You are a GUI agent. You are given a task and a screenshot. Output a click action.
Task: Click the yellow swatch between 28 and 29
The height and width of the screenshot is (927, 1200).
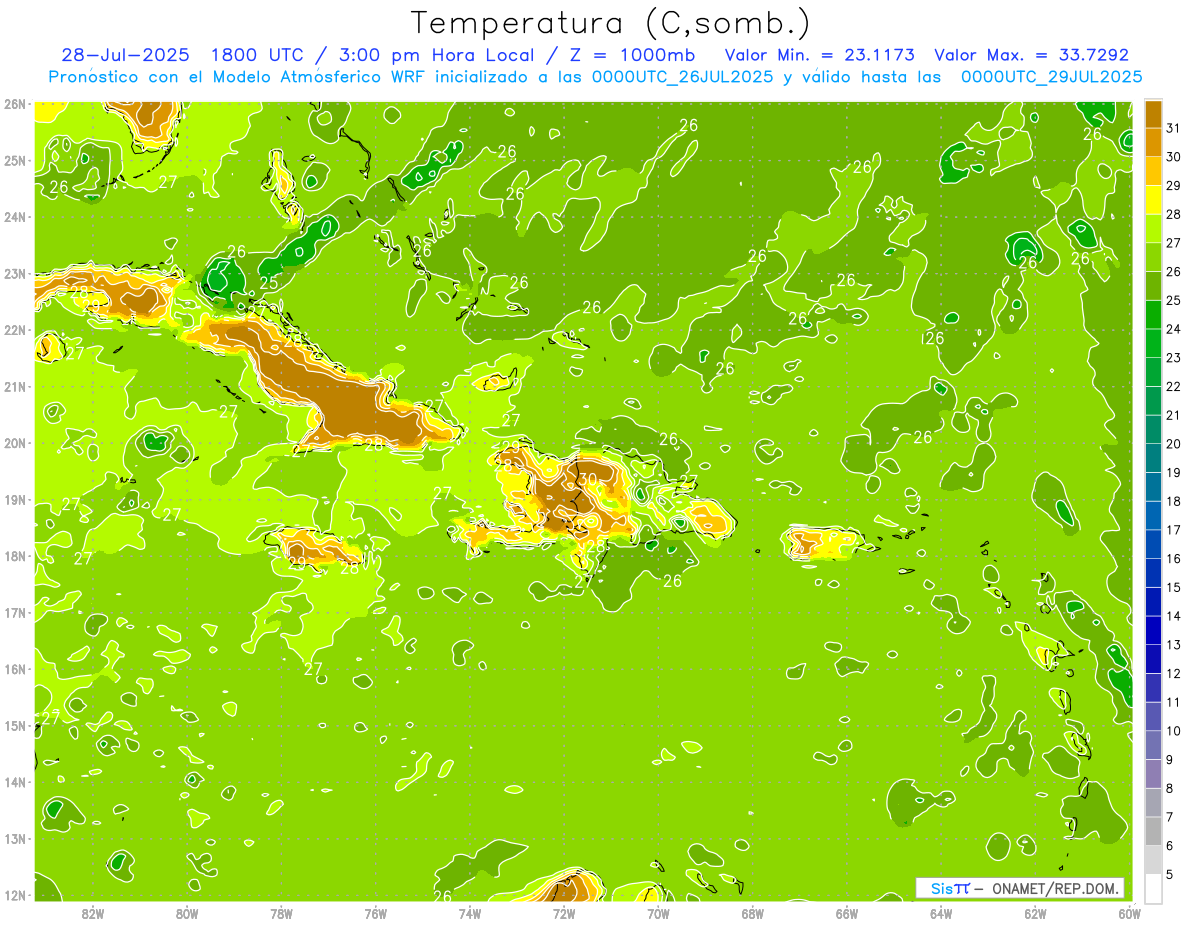(x=1153, y=201)
